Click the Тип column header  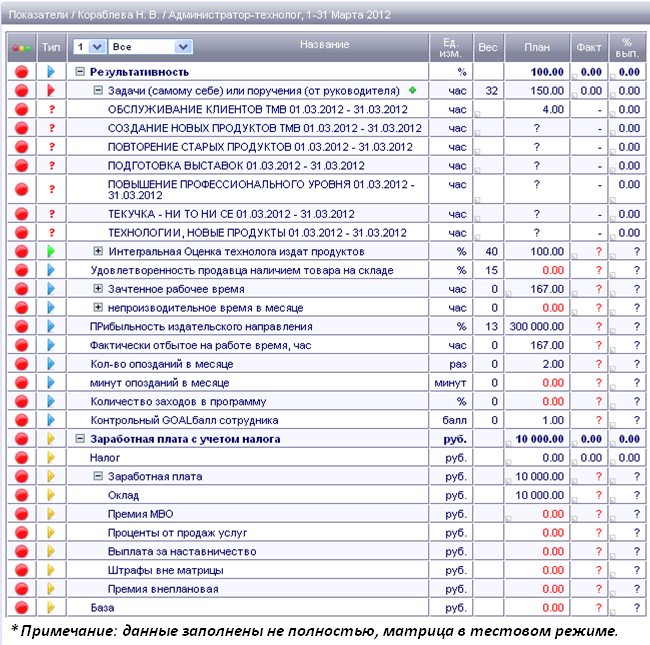51,47
